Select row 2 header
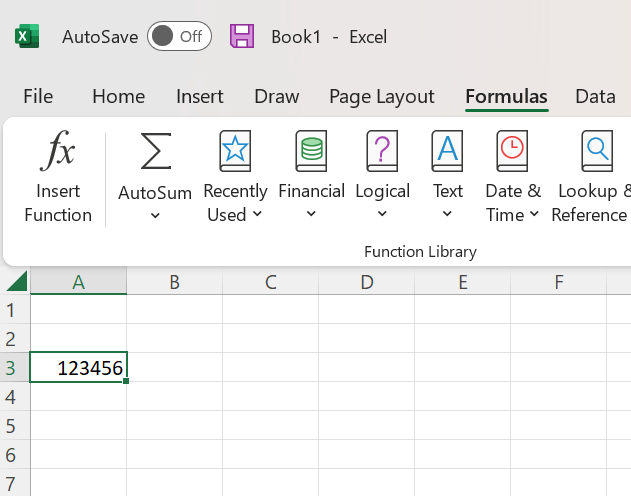 click(14, 339)
